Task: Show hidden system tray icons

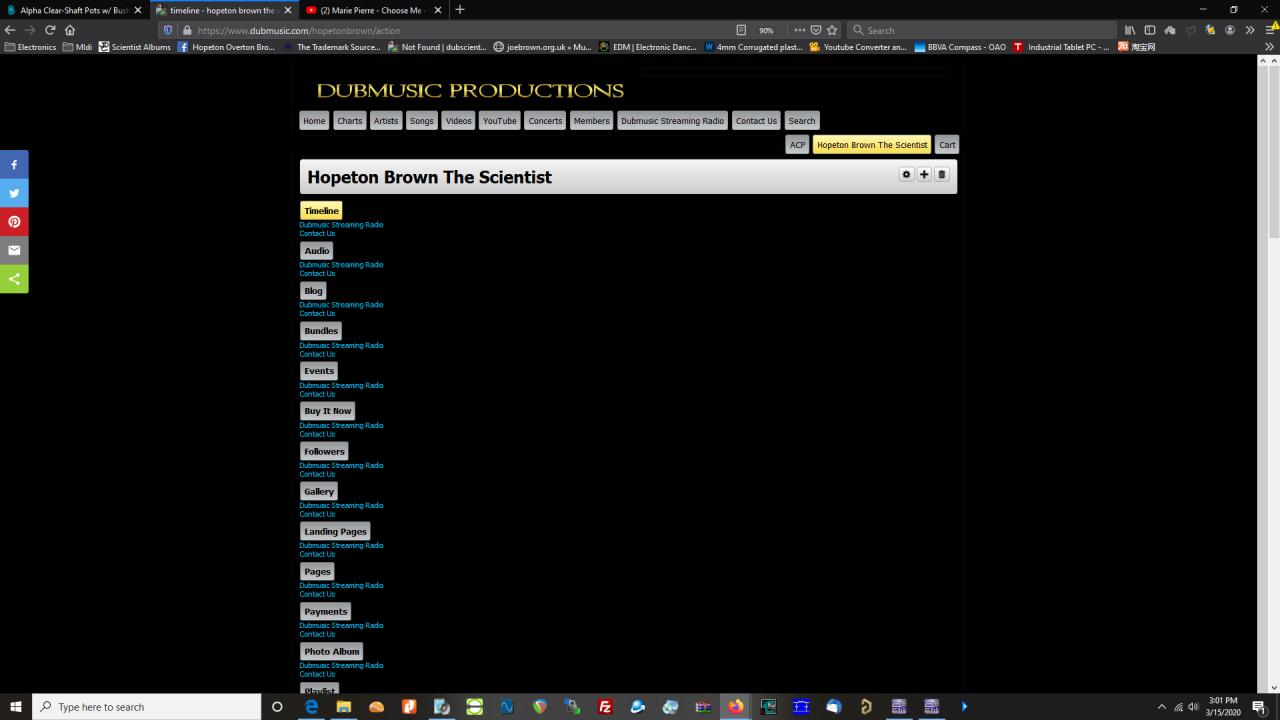Action: [x=1161, y=707]
